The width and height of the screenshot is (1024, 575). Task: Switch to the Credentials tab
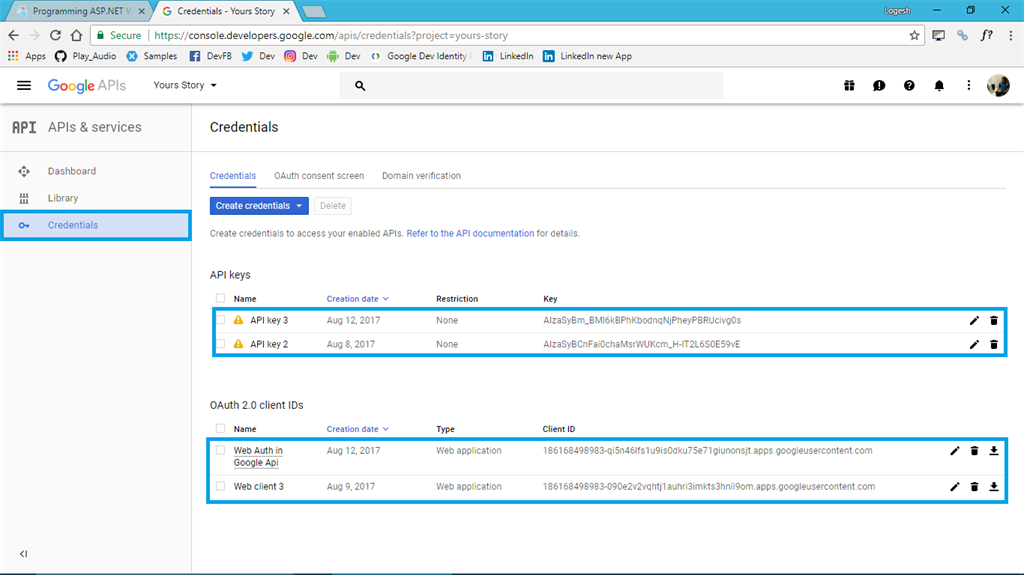[x=232, y=176]
